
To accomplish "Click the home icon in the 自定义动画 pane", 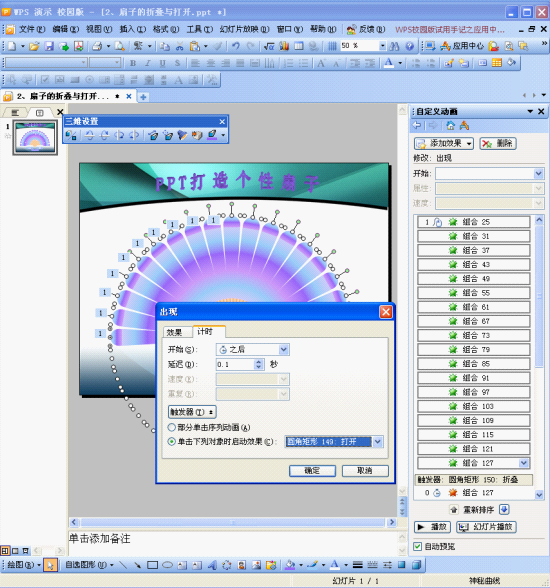I will [451, 125].
